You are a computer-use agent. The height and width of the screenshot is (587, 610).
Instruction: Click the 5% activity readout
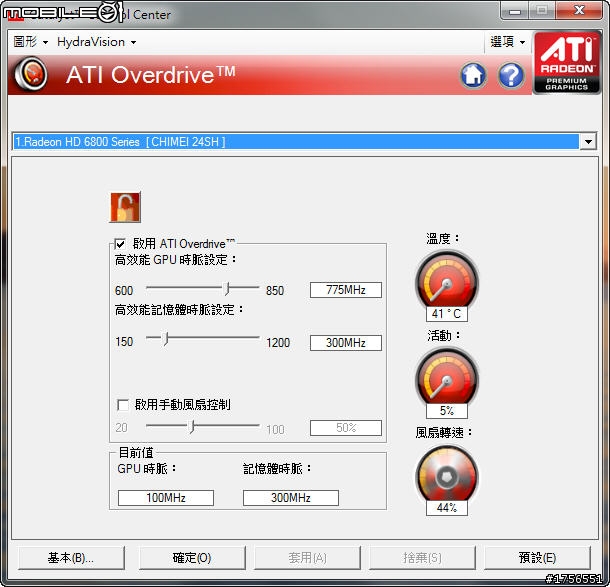(447, 411)
